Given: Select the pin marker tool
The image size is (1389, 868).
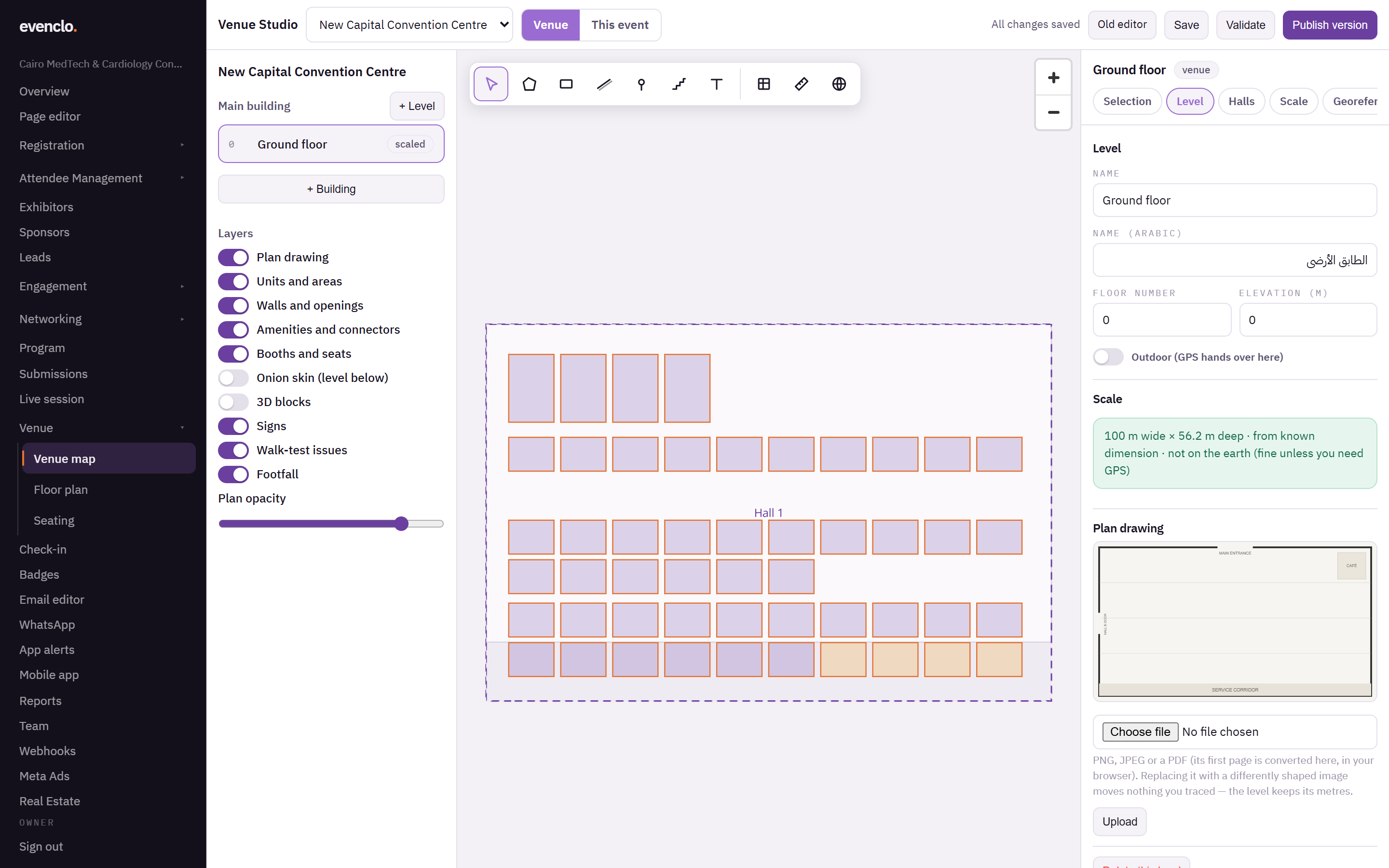Looking at the screenshot, I should (x=642, y=84).
